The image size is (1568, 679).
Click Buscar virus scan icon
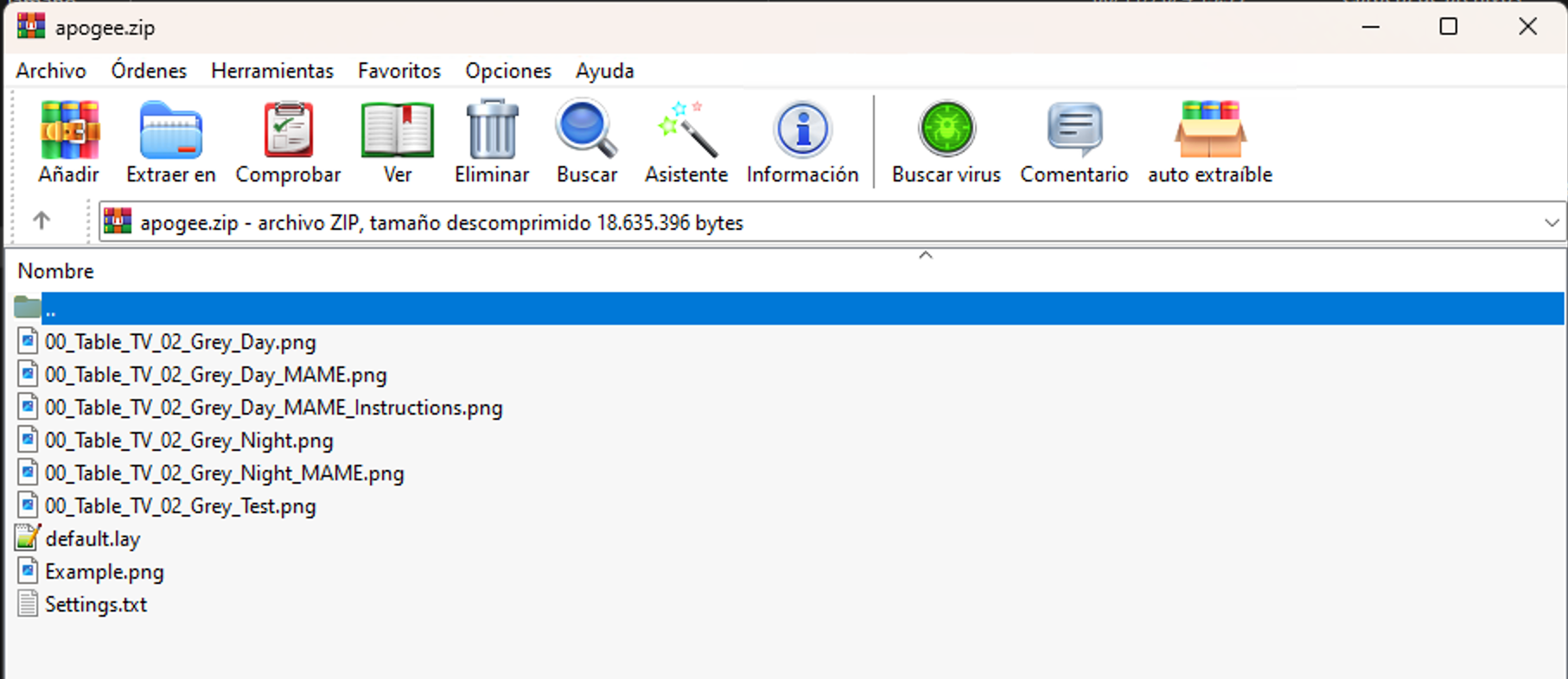pyautogui.click(x=946, y=131)
